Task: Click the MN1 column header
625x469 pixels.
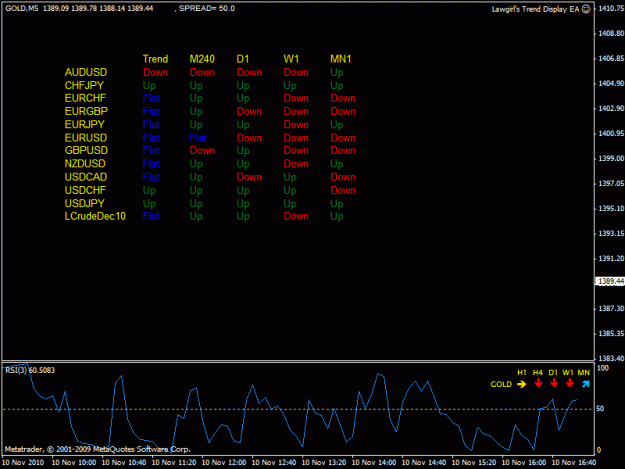Action: [x=340, y=59]
